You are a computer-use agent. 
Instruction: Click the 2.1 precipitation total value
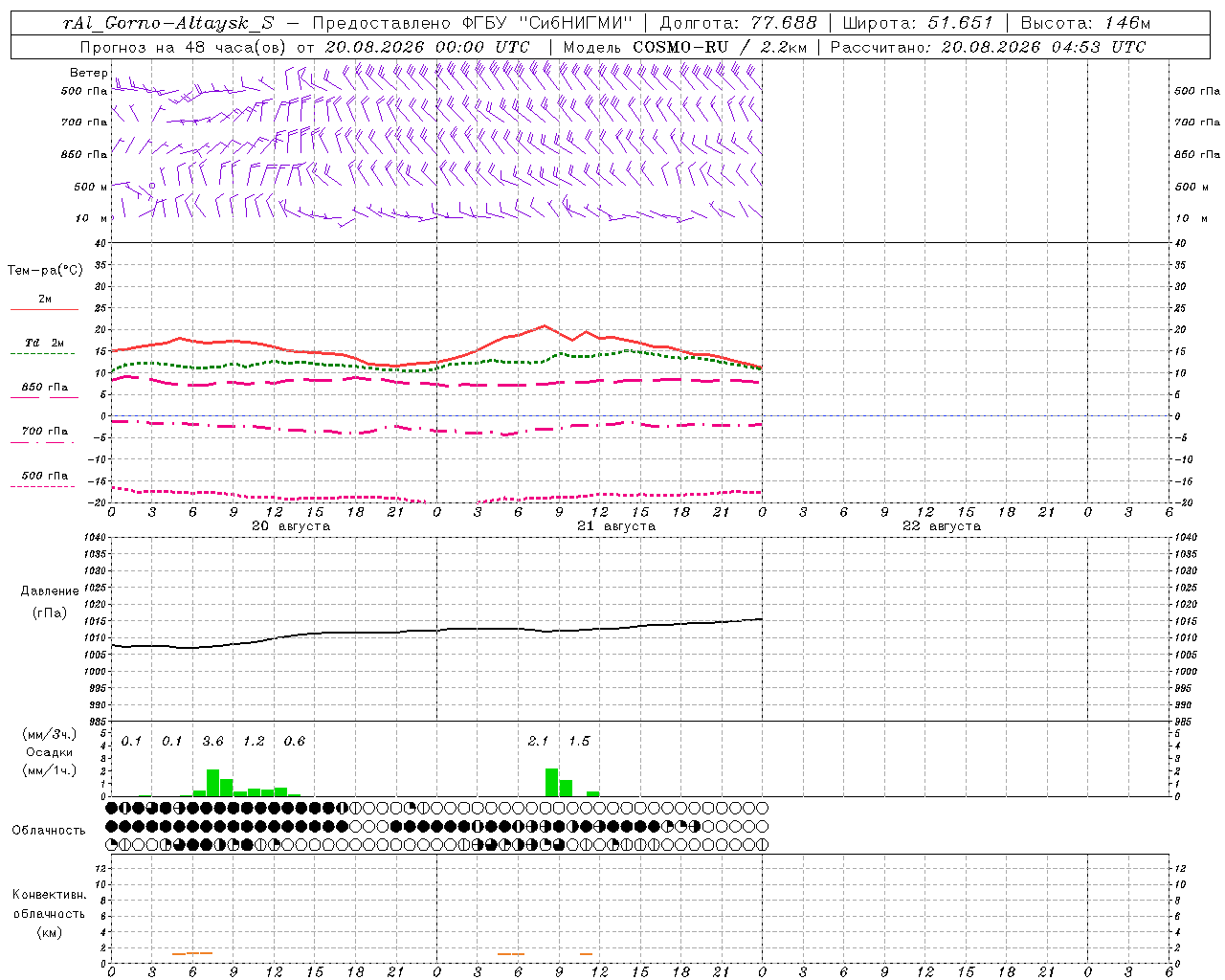coord(538,741)
